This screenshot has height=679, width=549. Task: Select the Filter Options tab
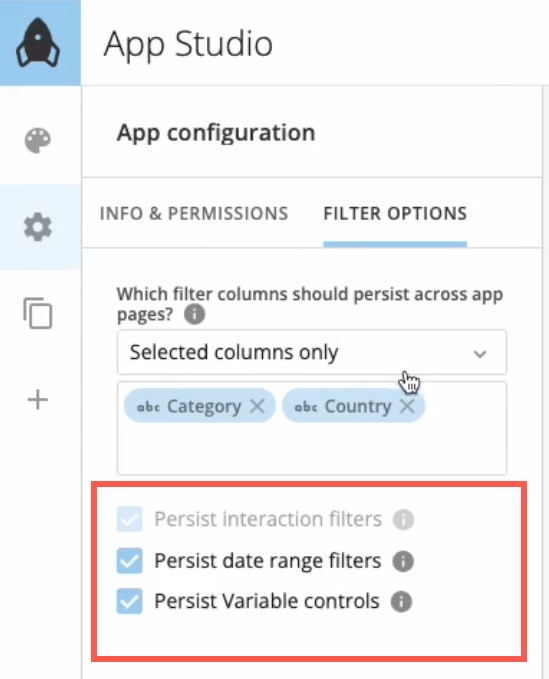pos(395,213)
